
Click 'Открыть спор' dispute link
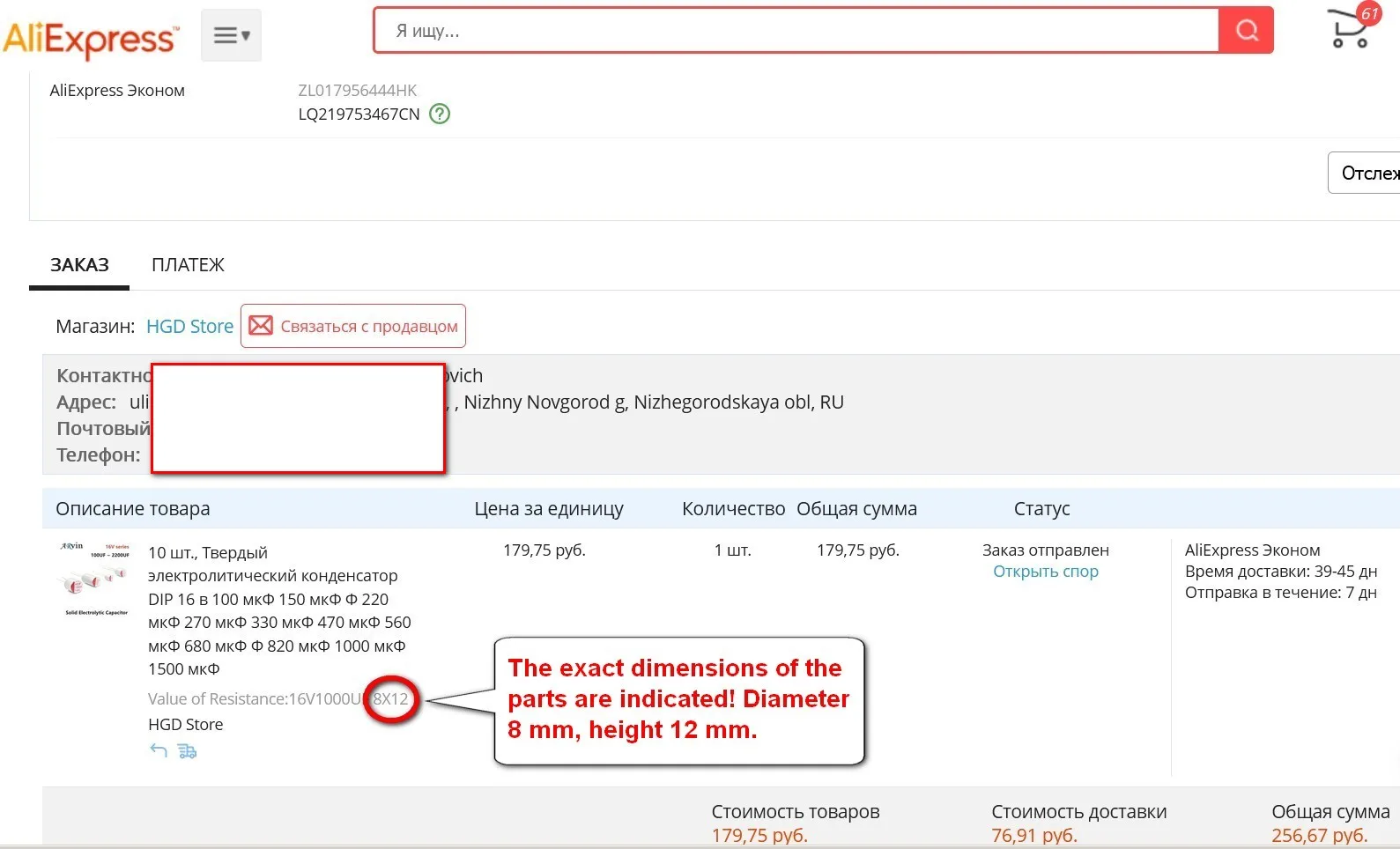1046,572
